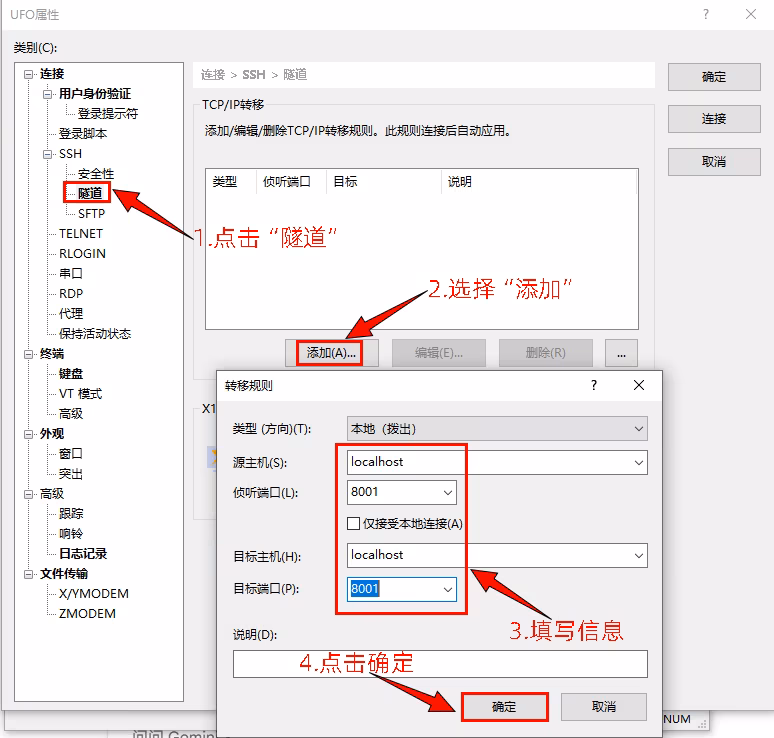Click the 说明(D) description field

coord(440,664)
